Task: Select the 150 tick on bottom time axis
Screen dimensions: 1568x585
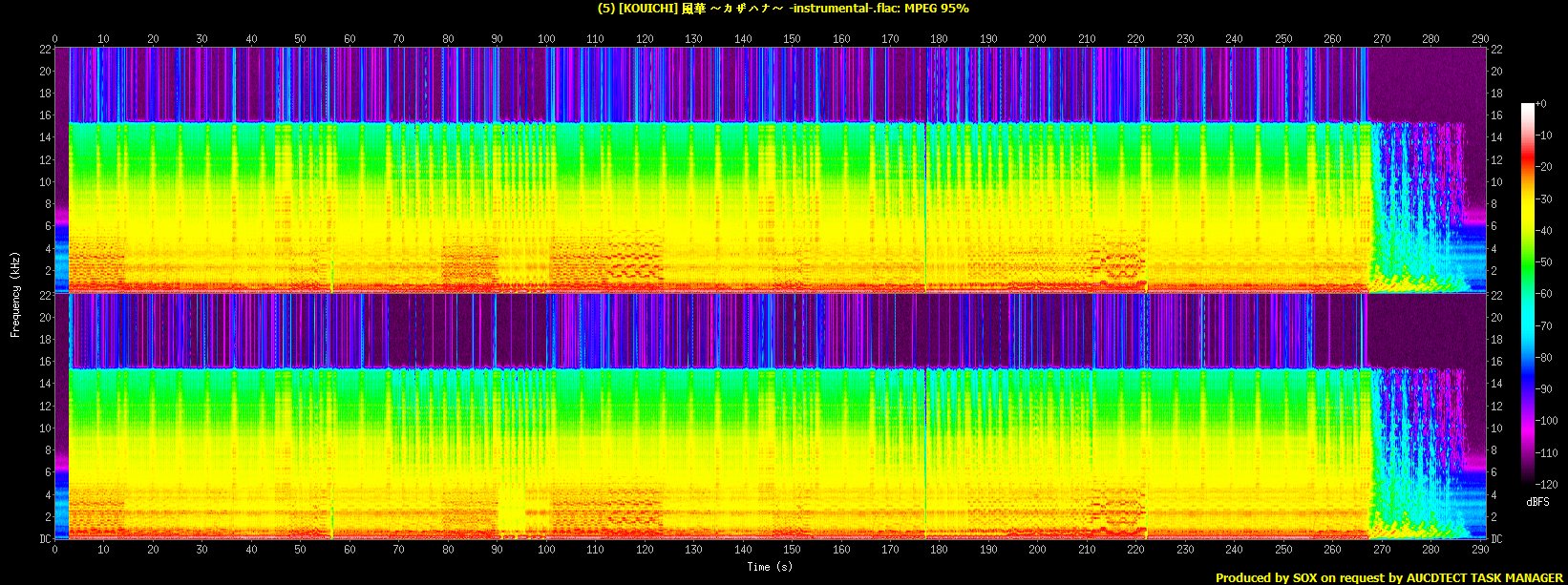Action: pos(792,551)
